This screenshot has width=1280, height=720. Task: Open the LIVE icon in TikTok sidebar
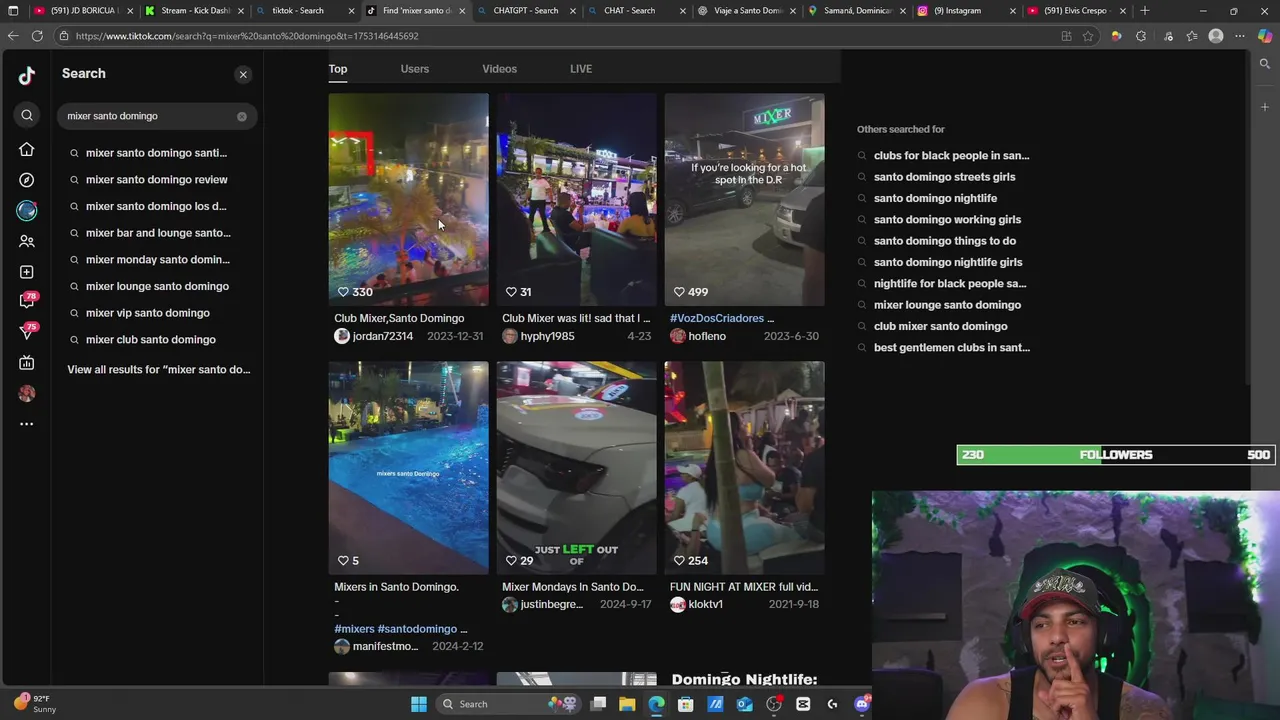(x=27, y=363)
